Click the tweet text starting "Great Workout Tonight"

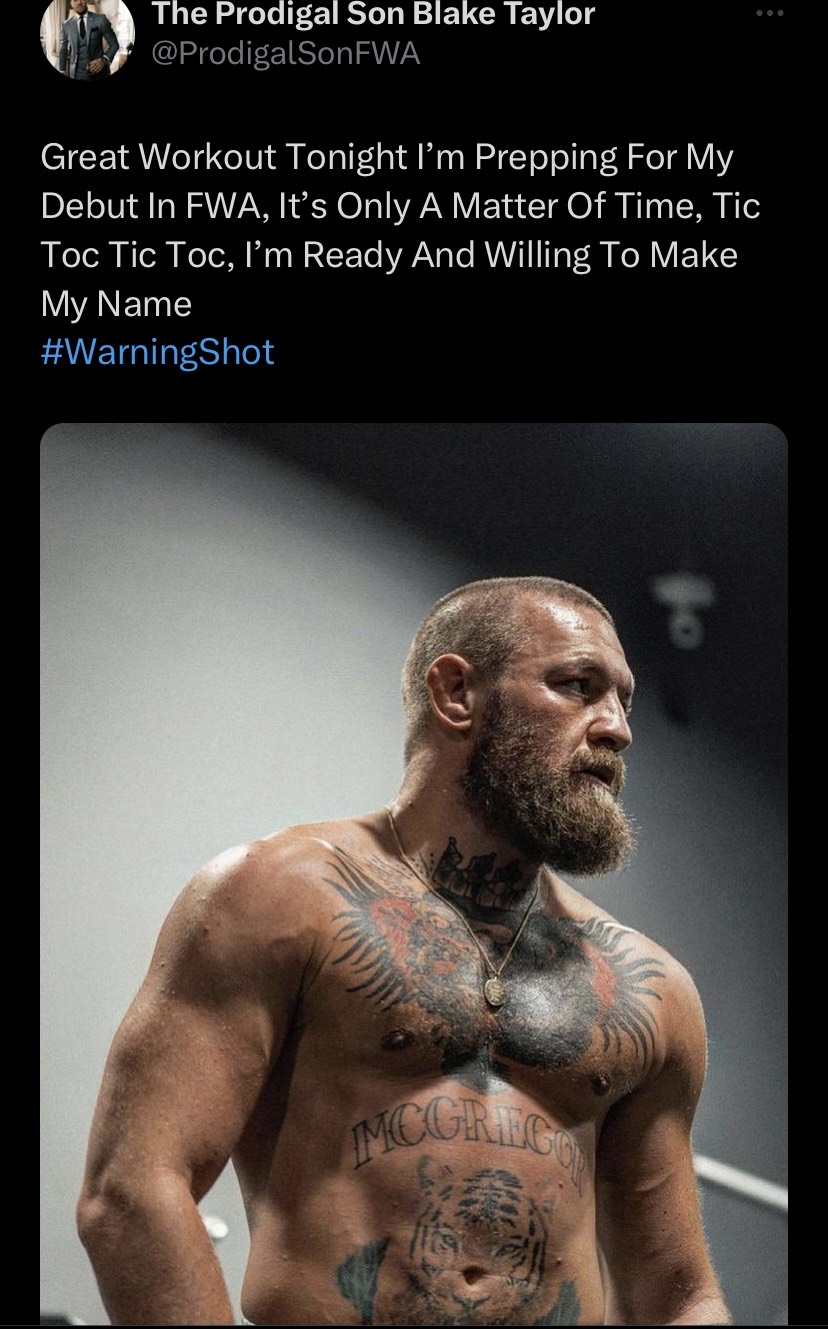point(387,158)
